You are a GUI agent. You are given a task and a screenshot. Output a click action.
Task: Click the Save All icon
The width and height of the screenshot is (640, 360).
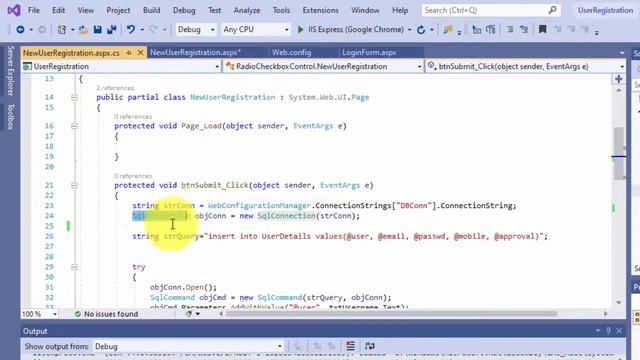[x=111, y=29]
